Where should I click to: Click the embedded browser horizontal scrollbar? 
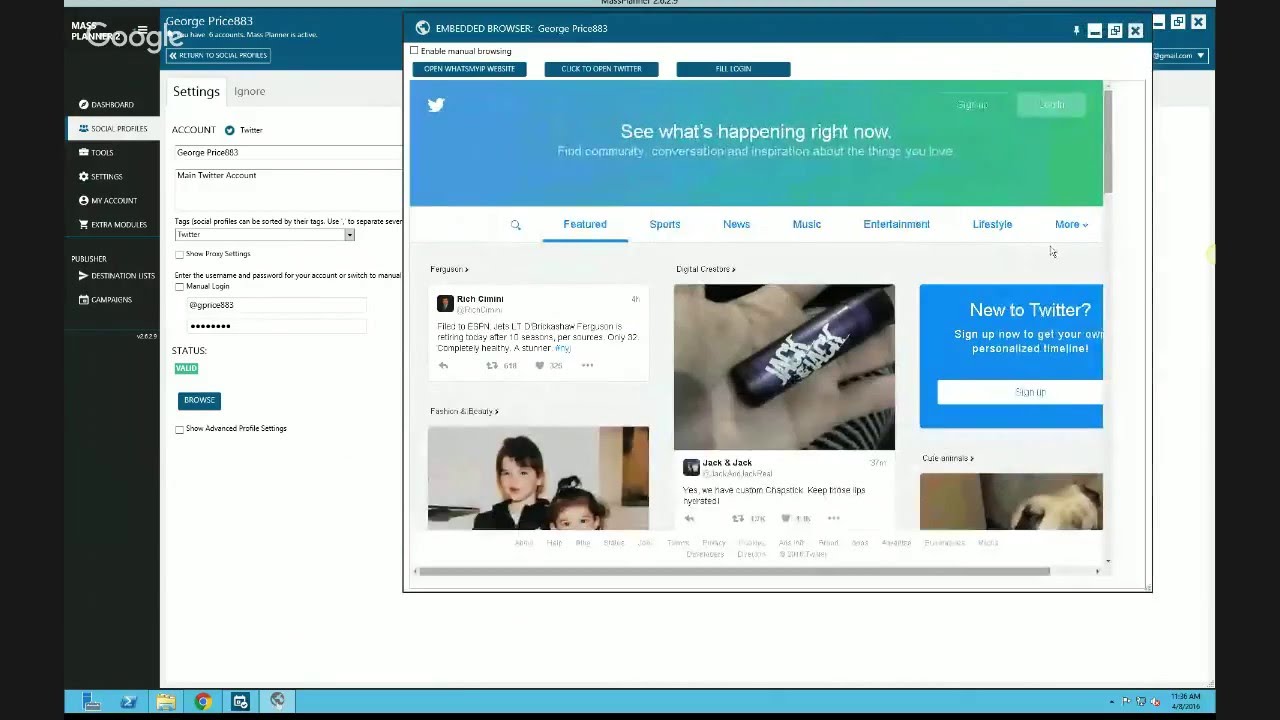(734, 571)
